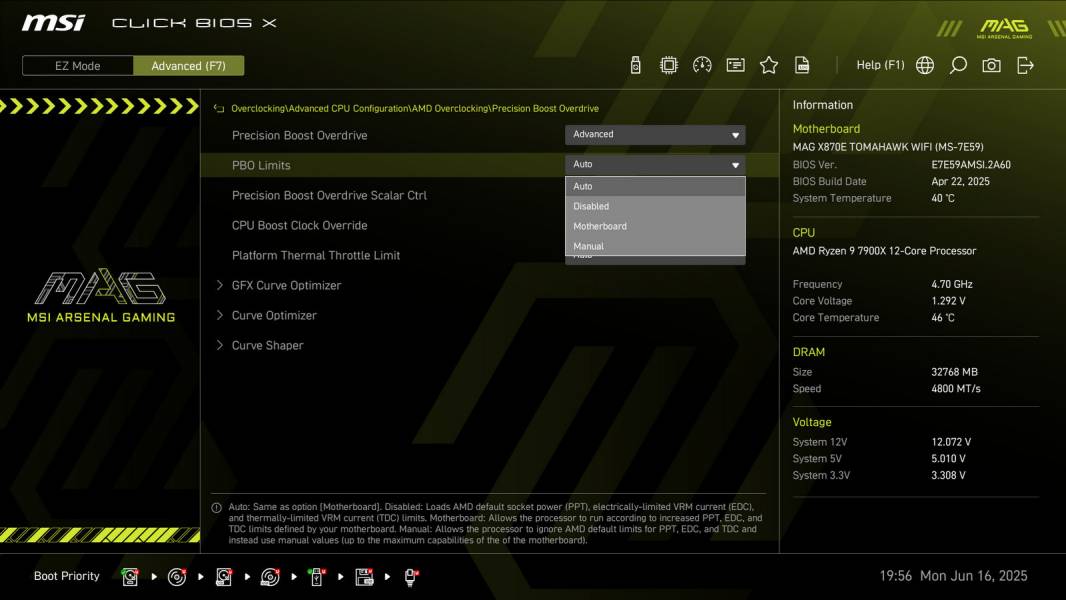Screen dimensions: 1066x600
Task: Click the globe language icon
Action: click(x=924, y=65)
